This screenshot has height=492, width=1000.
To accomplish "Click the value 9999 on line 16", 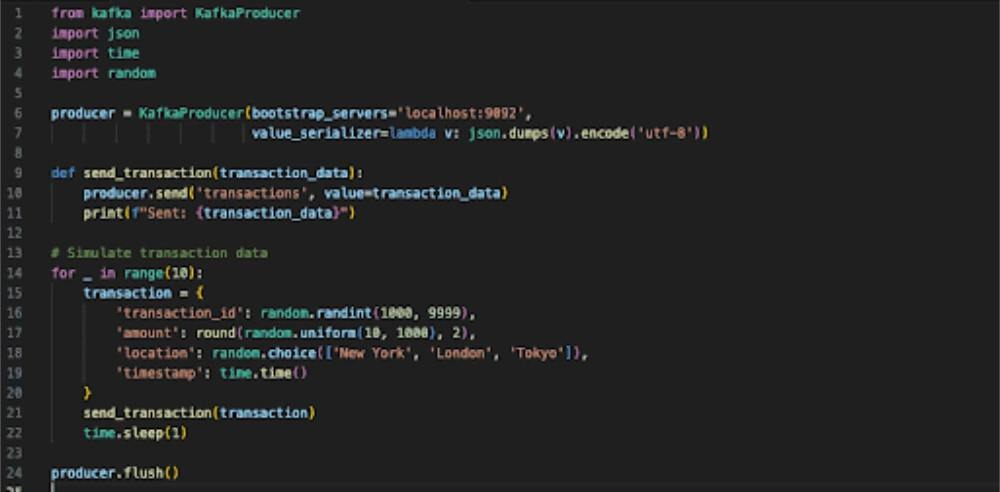I will [x=445, y=313].
